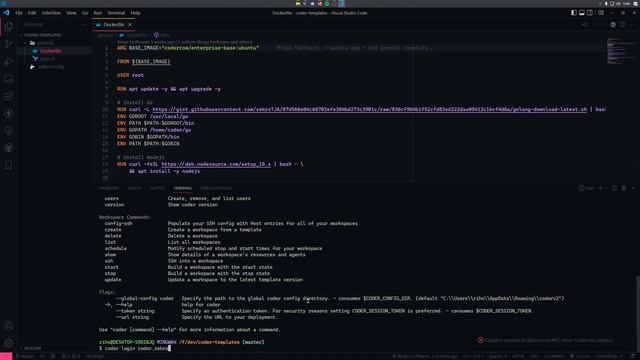The width and height of the screenshot is (640, 360).
Task: Click the split editor icon in editor toolbar
Action: pyautogui.click(x=622, y=25)
